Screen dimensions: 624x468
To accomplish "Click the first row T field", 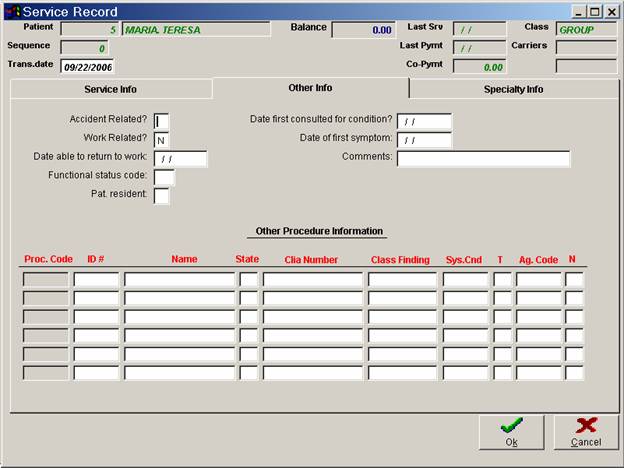I will [502, 279].
